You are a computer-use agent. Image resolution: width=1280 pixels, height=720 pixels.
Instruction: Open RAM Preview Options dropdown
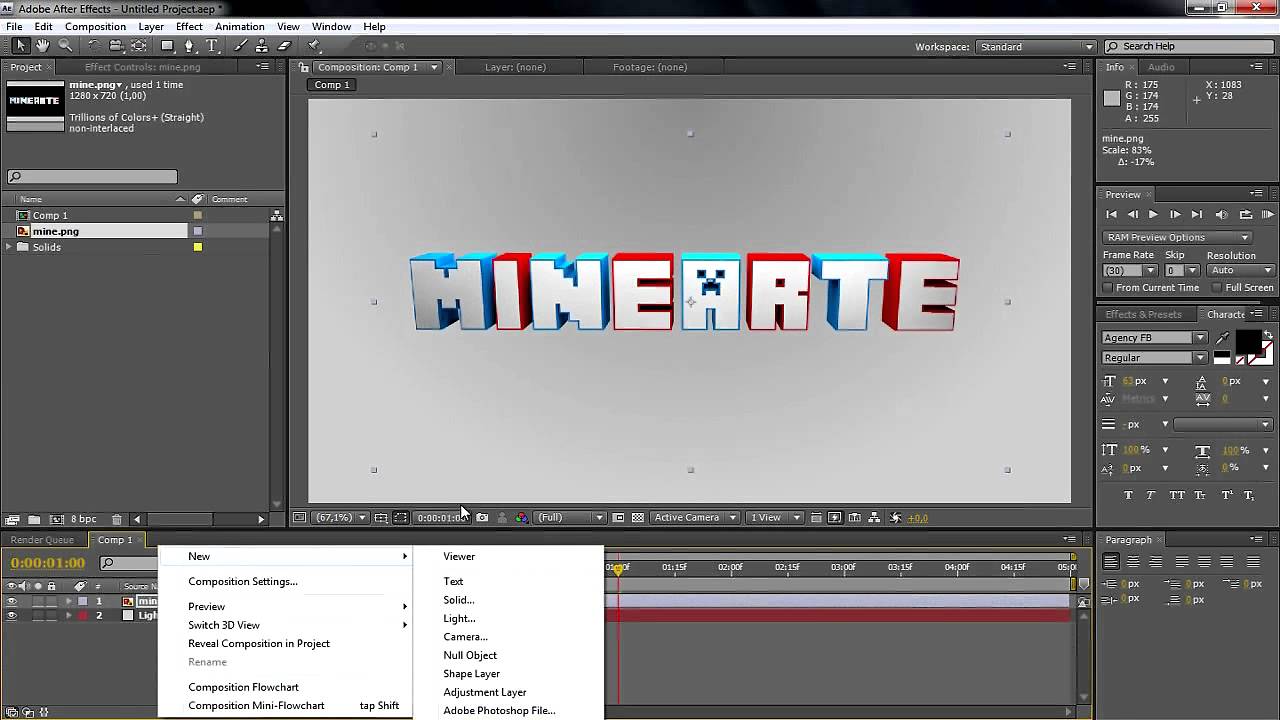[x=1177, y=237]
